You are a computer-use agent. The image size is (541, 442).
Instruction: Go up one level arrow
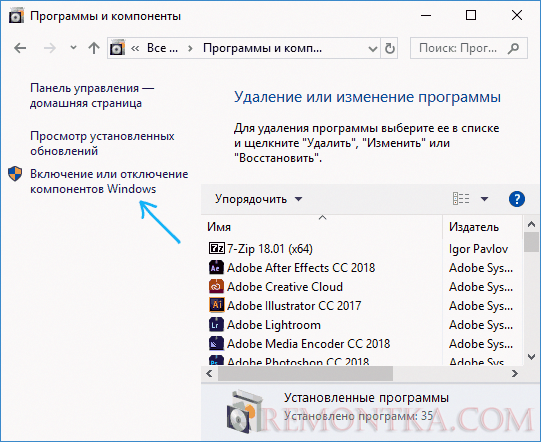click(x=94, y=48)
